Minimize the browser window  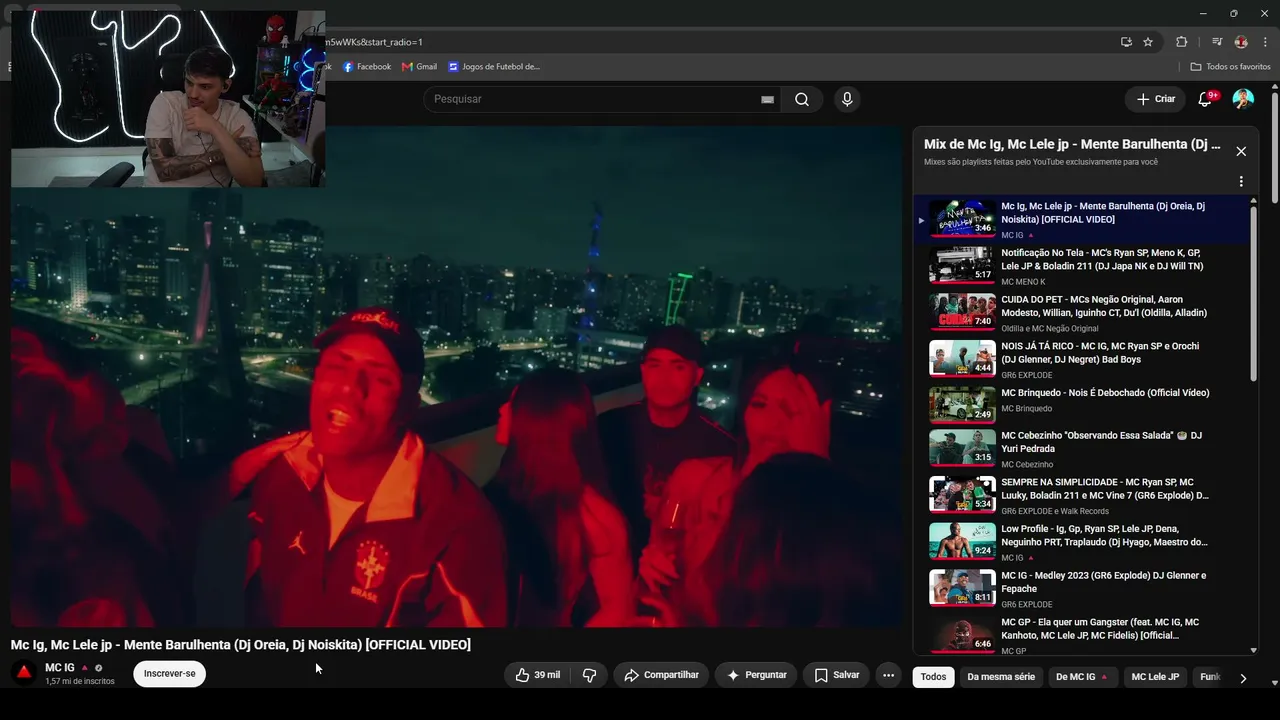(1202, 13)
